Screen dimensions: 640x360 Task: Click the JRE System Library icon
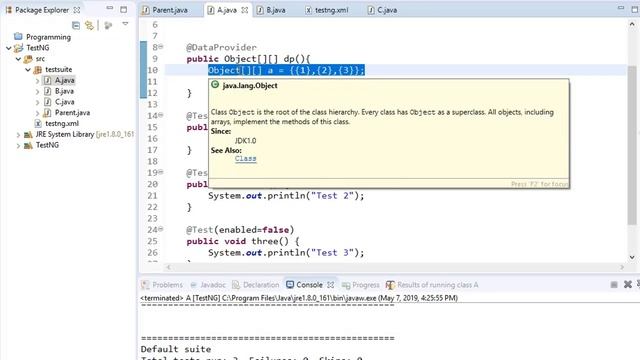point(28,134)
